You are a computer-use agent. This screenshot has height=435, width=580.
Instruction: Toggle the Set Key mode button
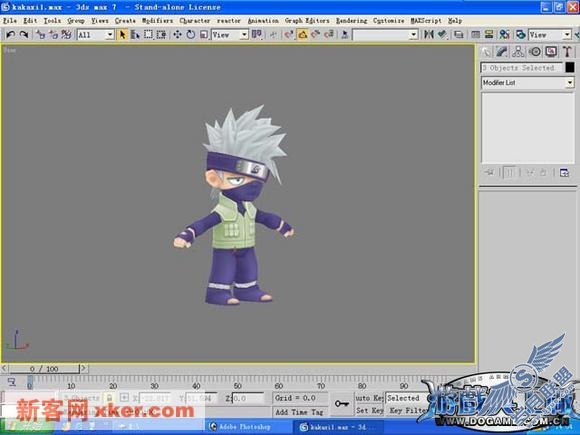coord(369,410)
